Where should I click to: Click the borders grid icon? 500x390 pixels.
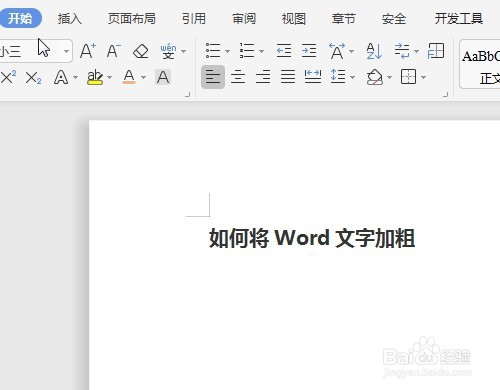click(x=409, y=77)
